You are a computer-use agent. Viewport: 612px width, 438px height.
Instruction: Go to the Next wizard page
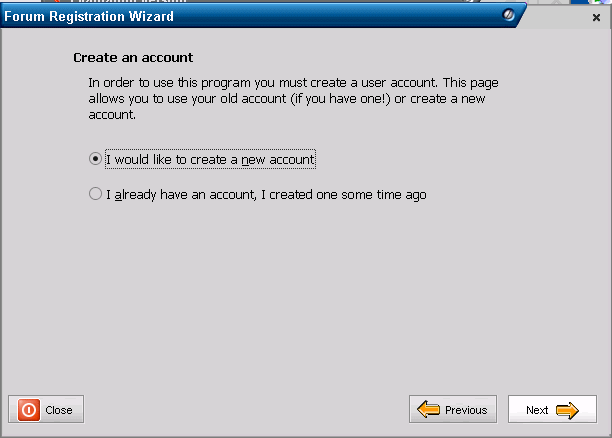point(552,409)
